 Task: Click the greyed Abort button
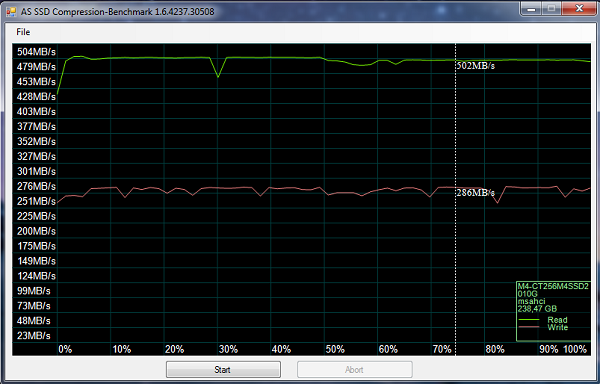pyautogui.click(x=354, y=369)
